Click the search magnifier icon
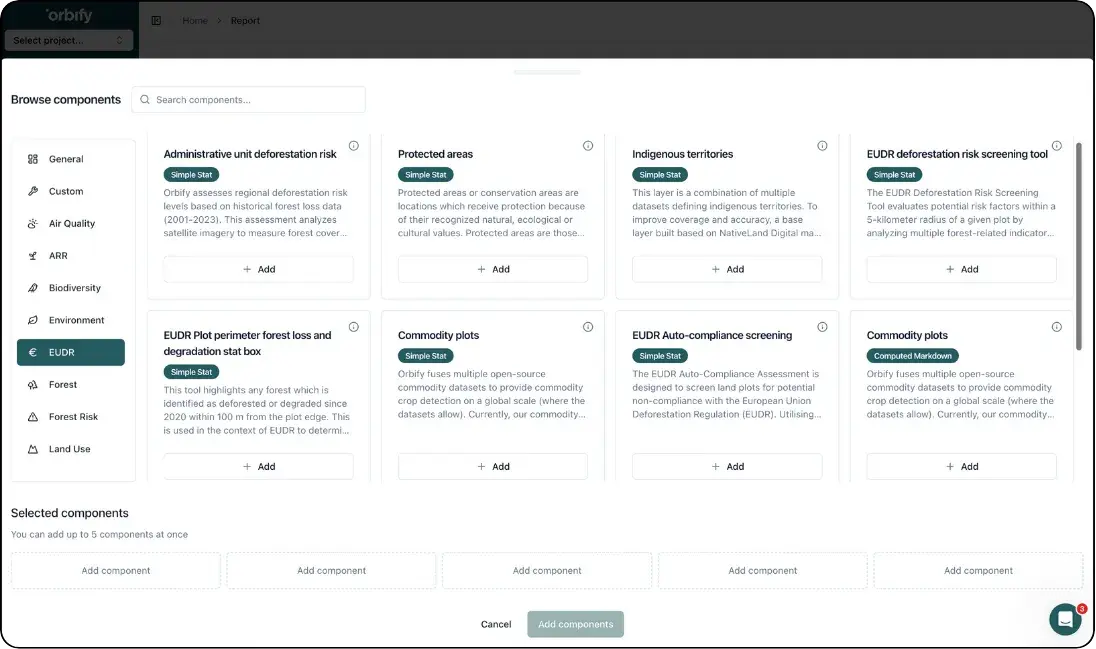 [x=144, y=99]
